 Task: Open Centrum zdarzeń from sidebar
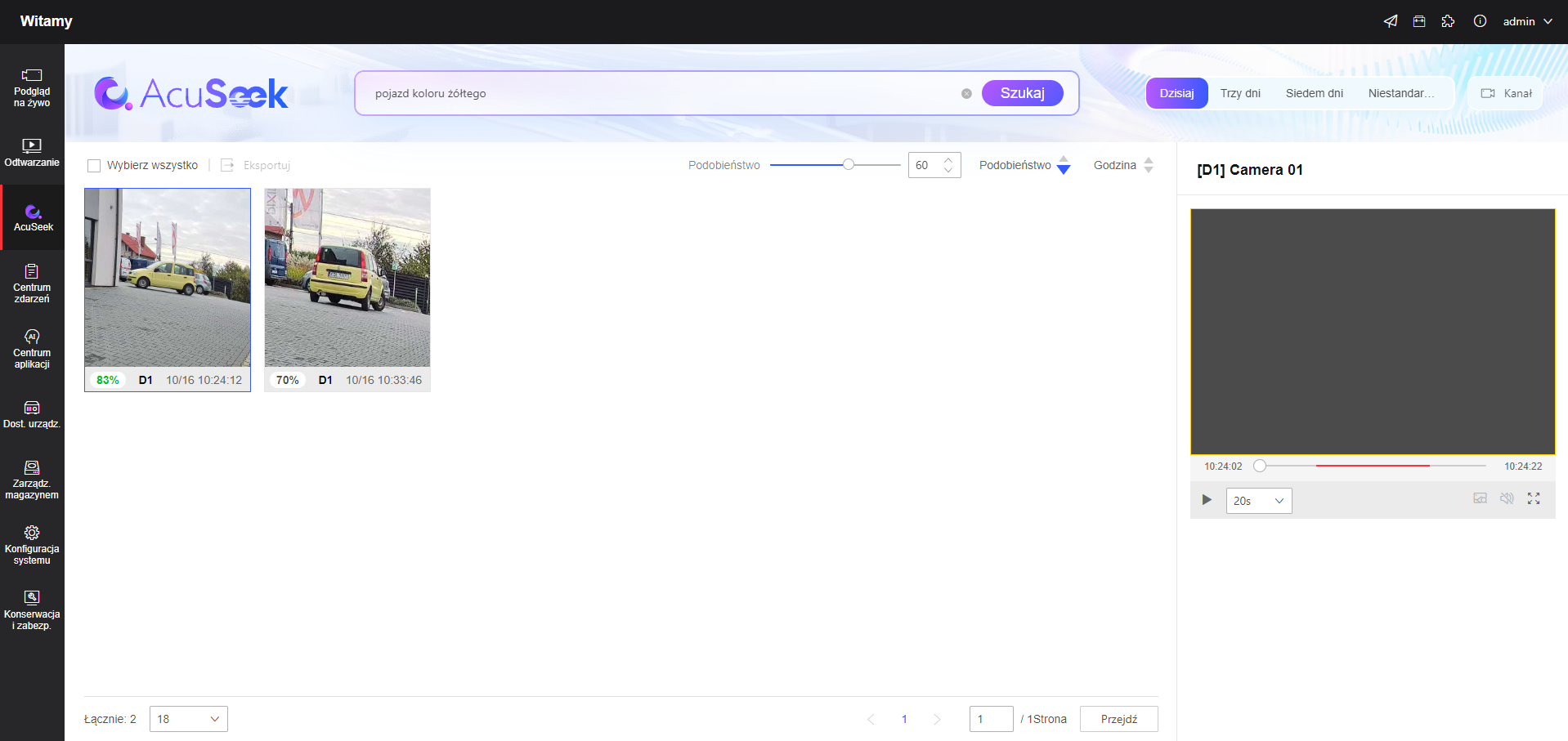pyautogui.click(x=32, y=283)
